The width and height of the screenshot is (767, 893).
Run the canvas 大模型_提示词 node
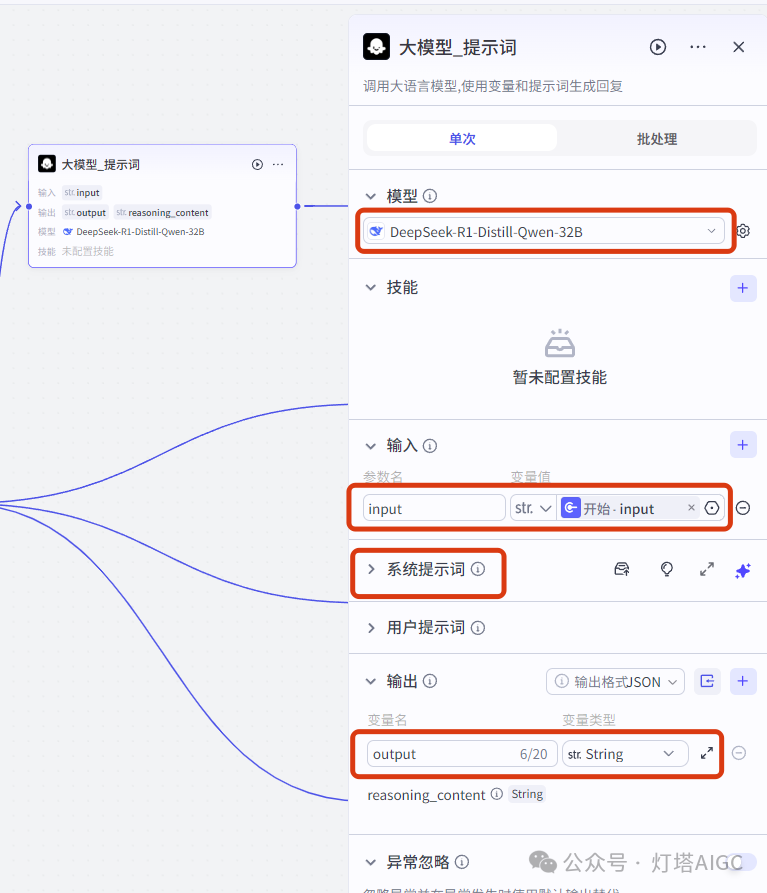[x=257, y=165]
